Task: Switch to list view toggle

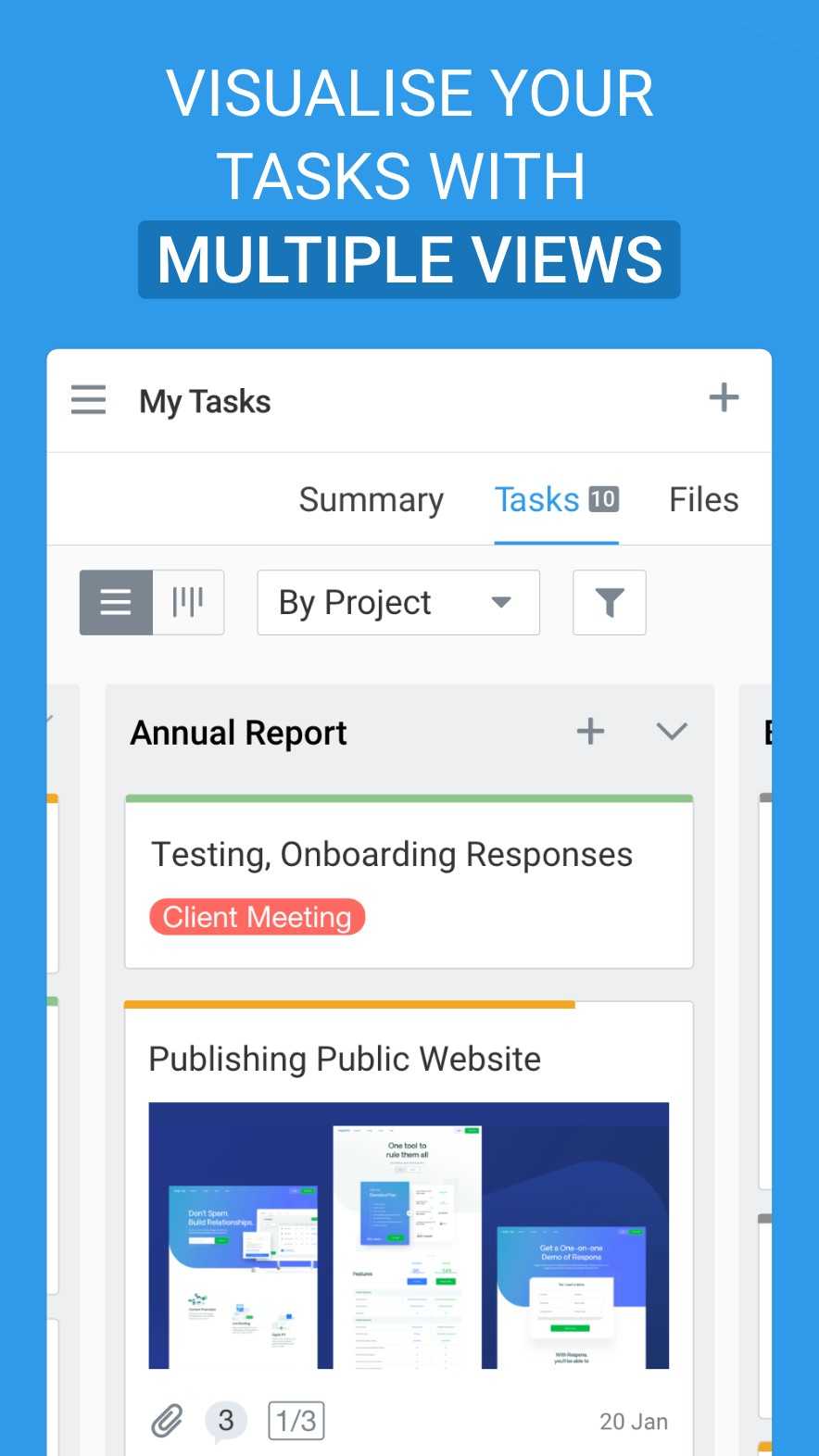Action: [x=116, y=603]
